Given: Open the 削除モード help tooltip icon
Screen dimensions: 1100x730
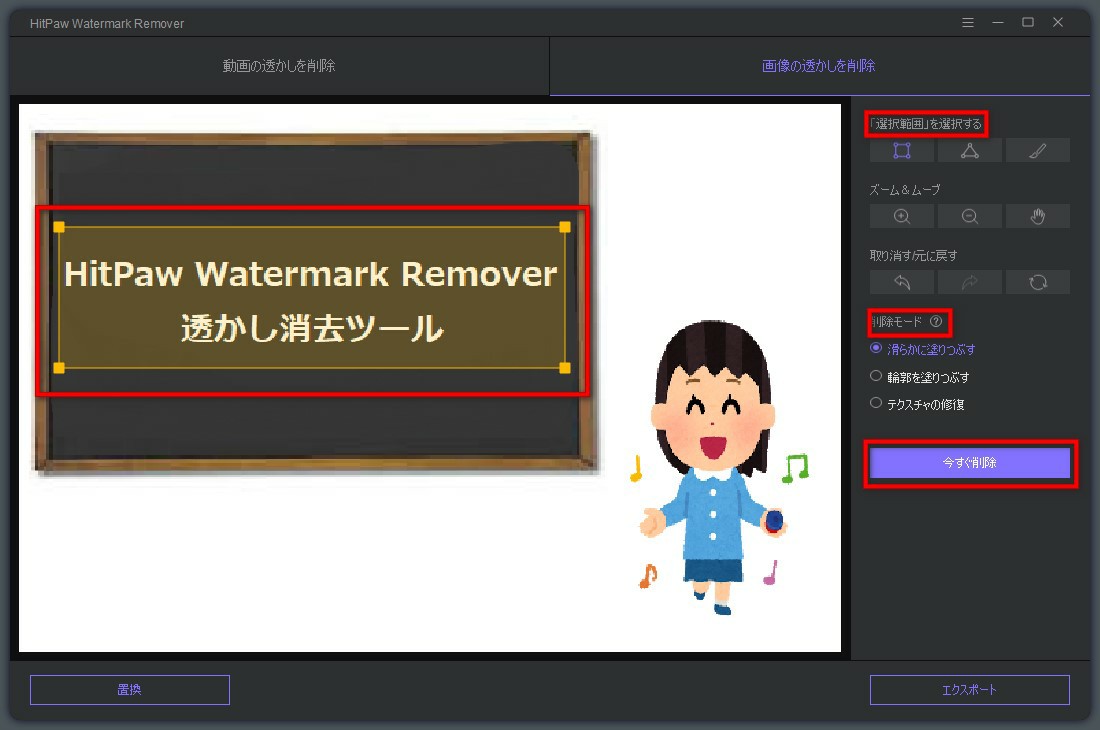Looking at the screenshot, I should (x=934, y=322).
